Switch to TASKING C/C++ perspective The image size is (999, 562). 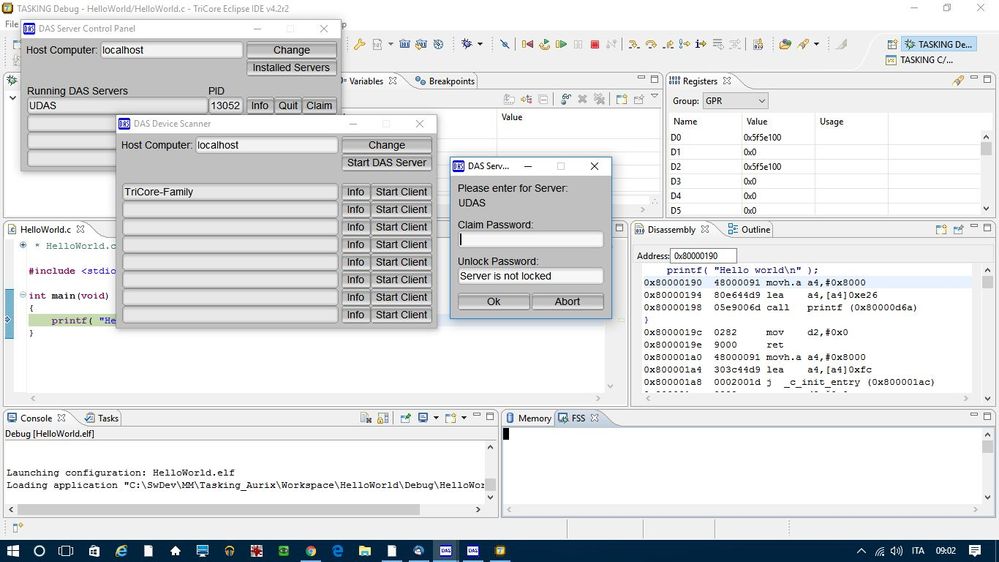pyautogui.click(x=919, y=60)
